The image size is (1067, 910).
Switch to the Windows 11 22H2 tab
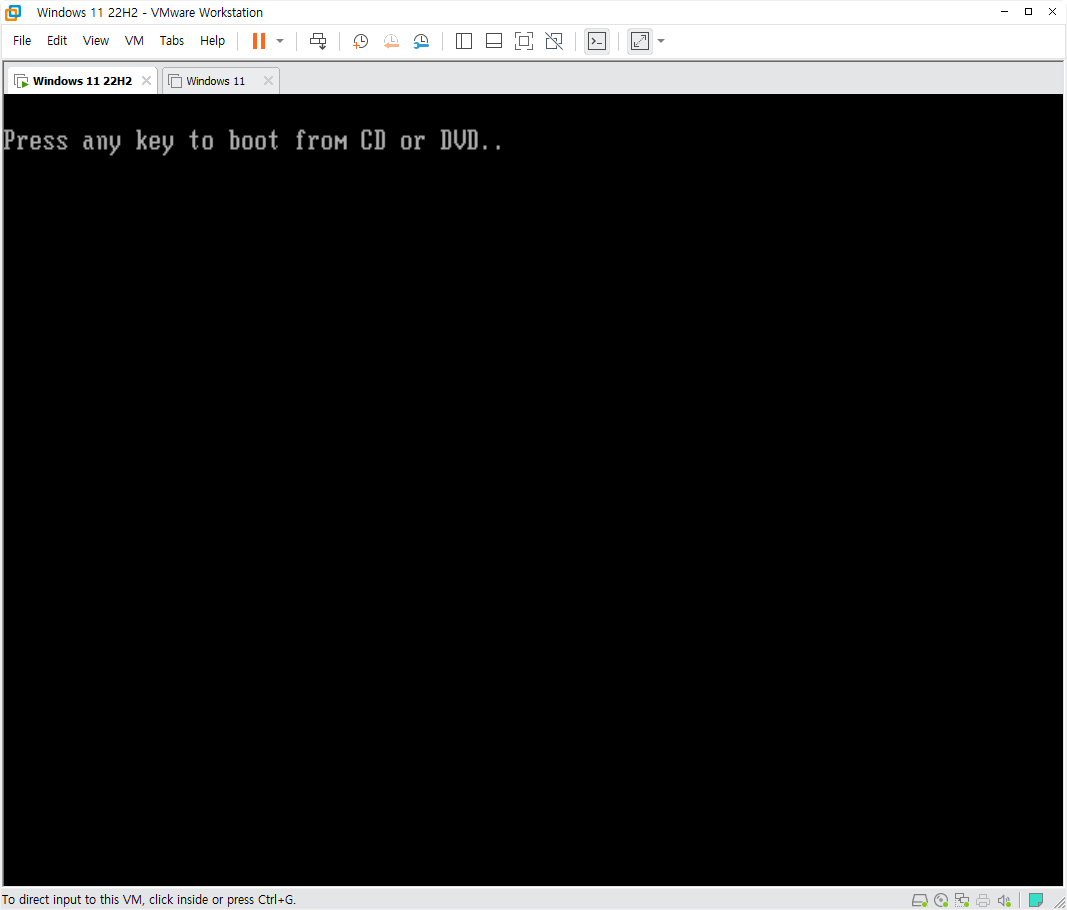(x=82, y=80)
